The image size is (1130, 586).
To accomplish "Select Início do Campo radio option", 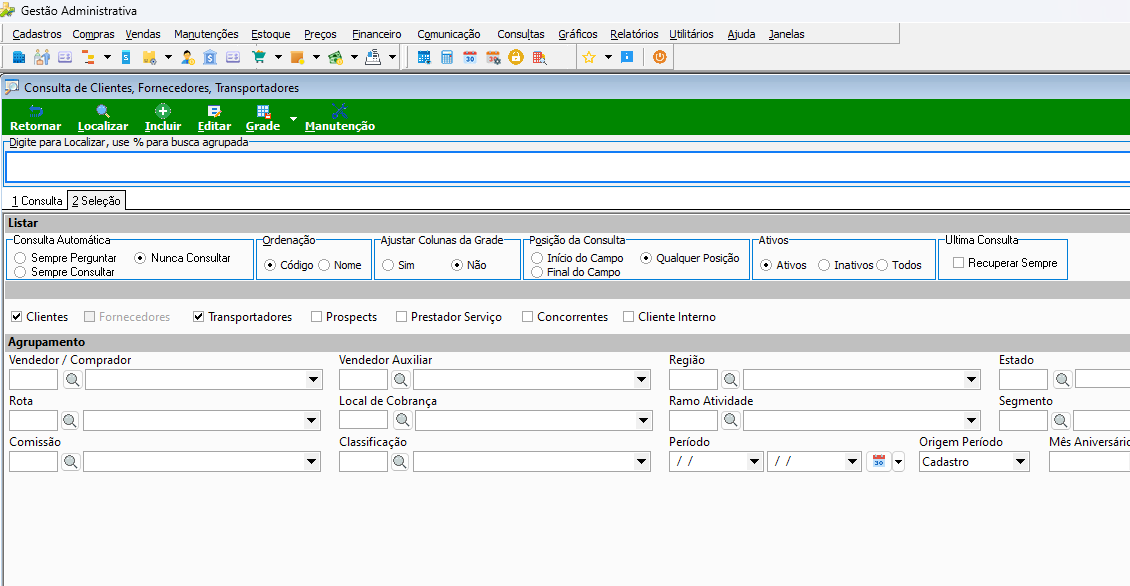I will (x=537, y=258).
